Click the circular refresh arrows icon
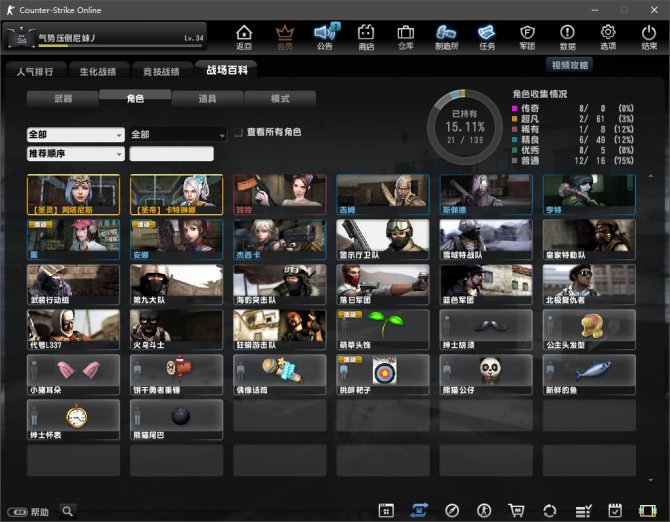Screen dimensions: 670x522 pyautogui.click(x=550, y=511)
